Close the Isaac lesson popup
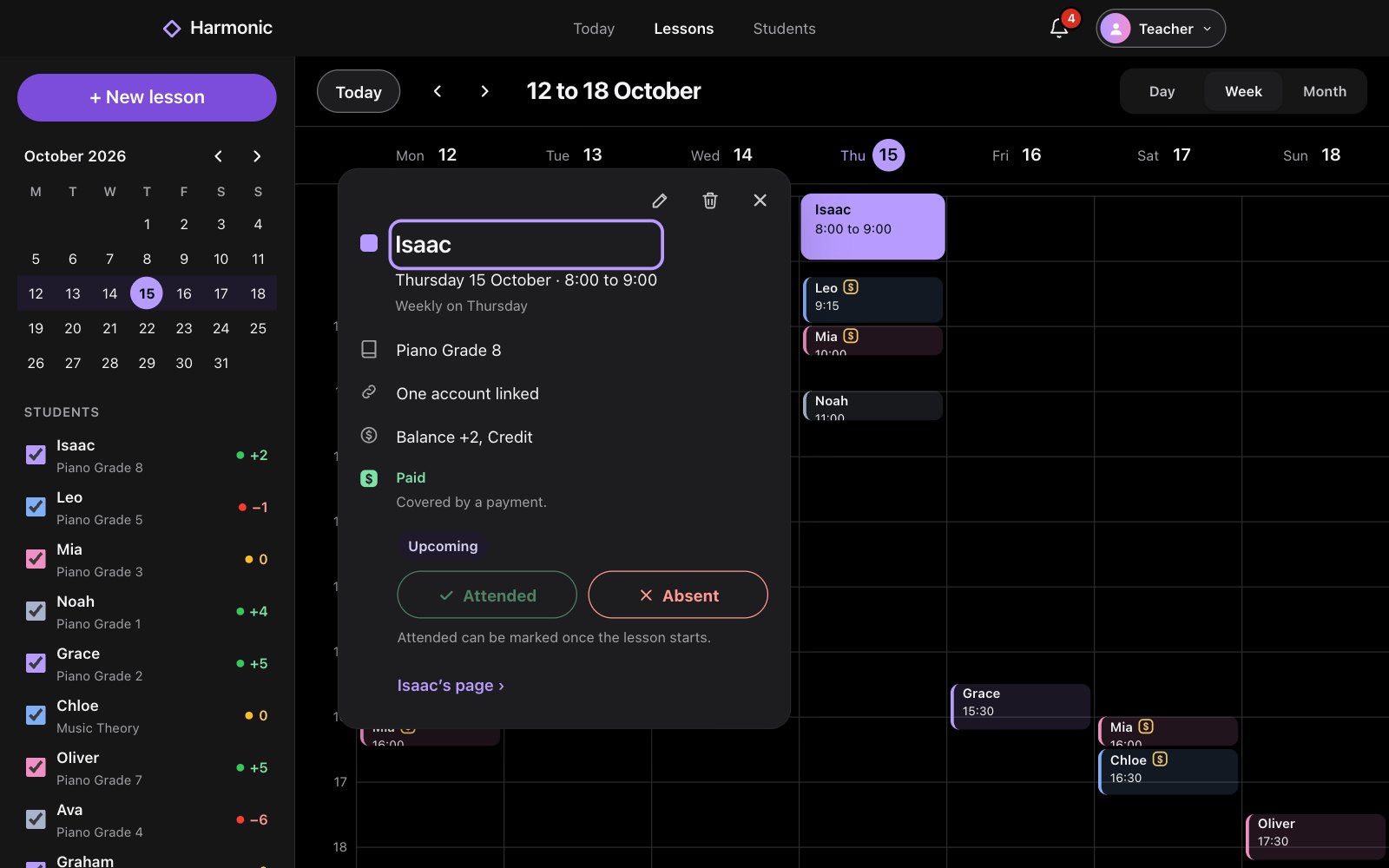Screen dimensions: 1389x868 pos(760,201)
